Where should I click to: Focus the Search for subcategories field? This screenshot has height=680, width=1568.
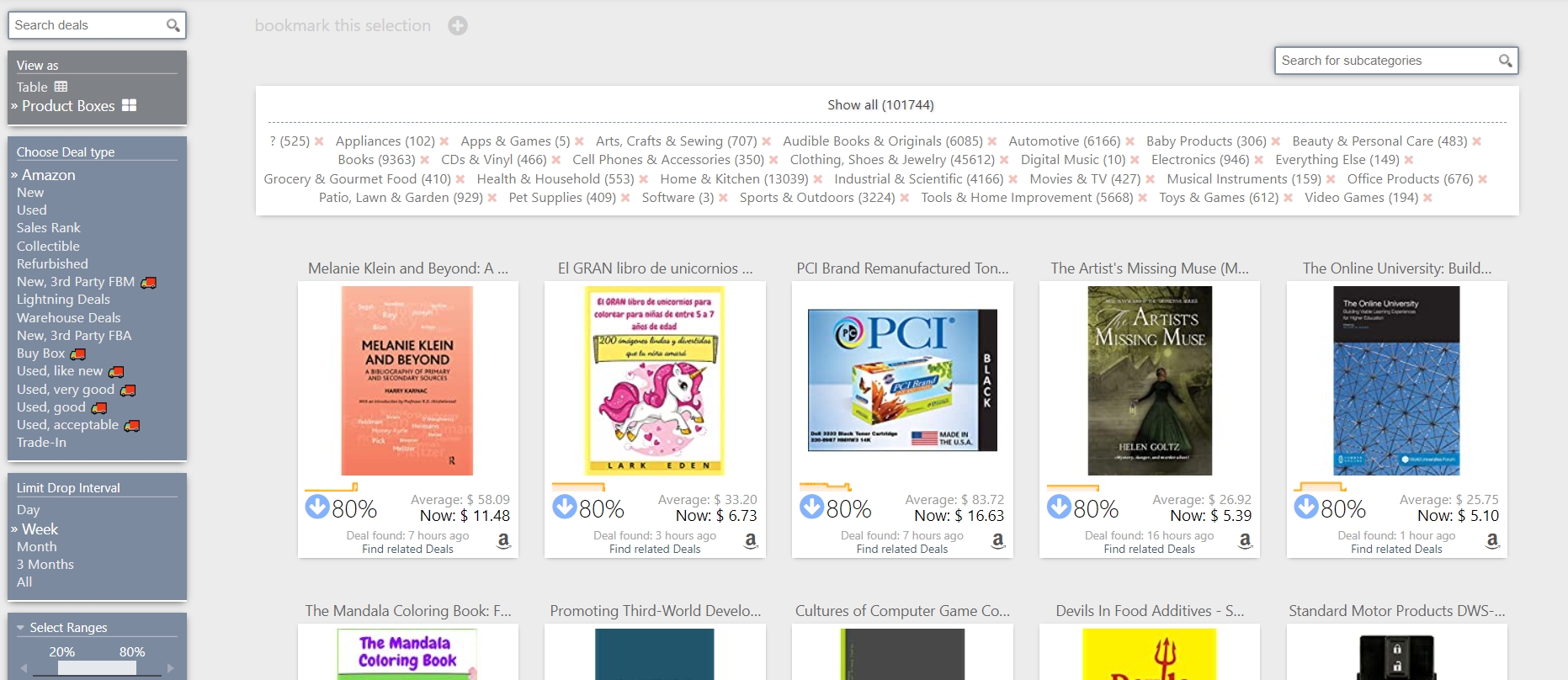[1387, 61]
